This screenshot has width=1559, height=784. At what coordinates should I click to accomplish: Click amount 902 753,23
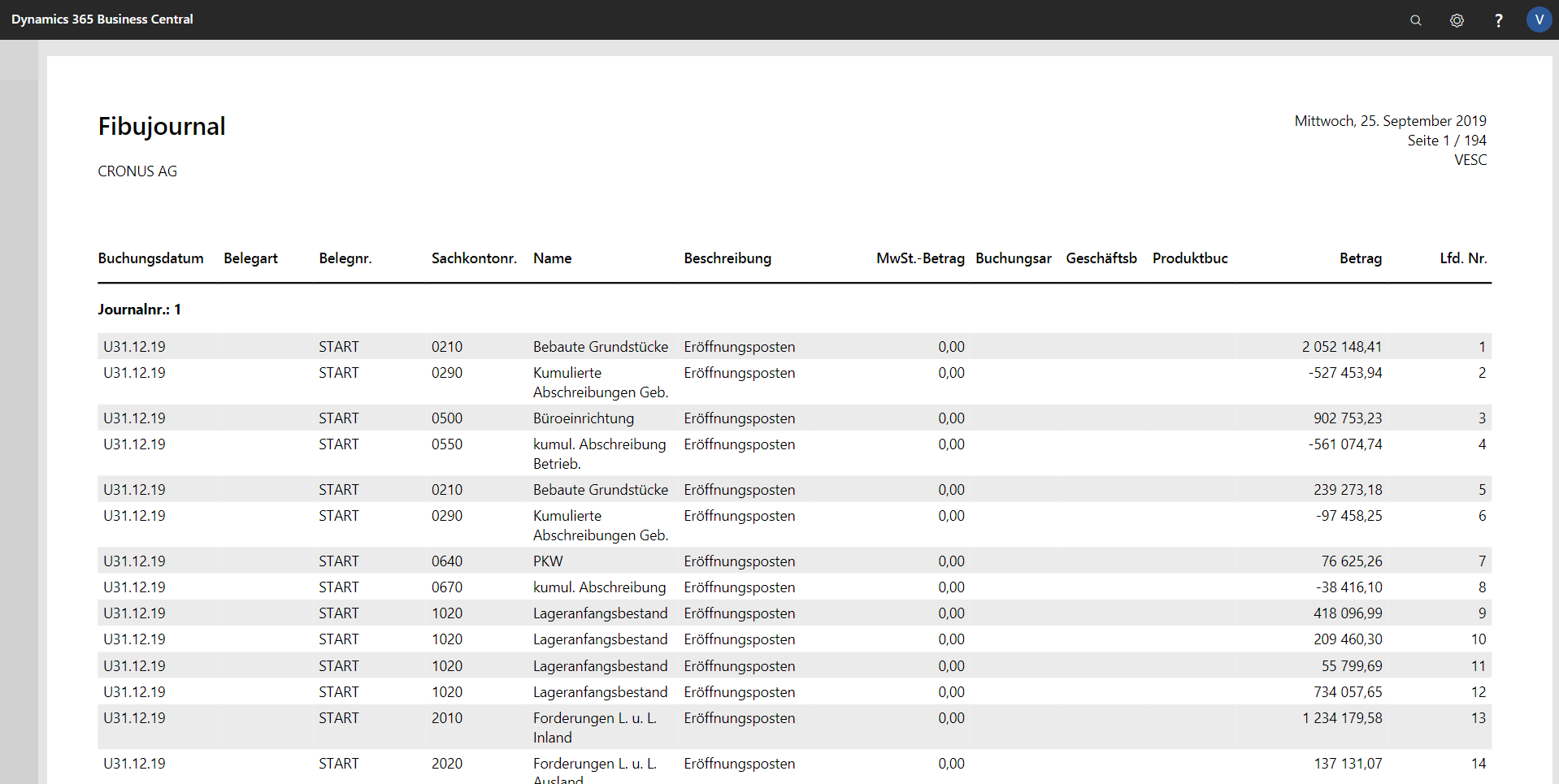(x=1348, y=418)
